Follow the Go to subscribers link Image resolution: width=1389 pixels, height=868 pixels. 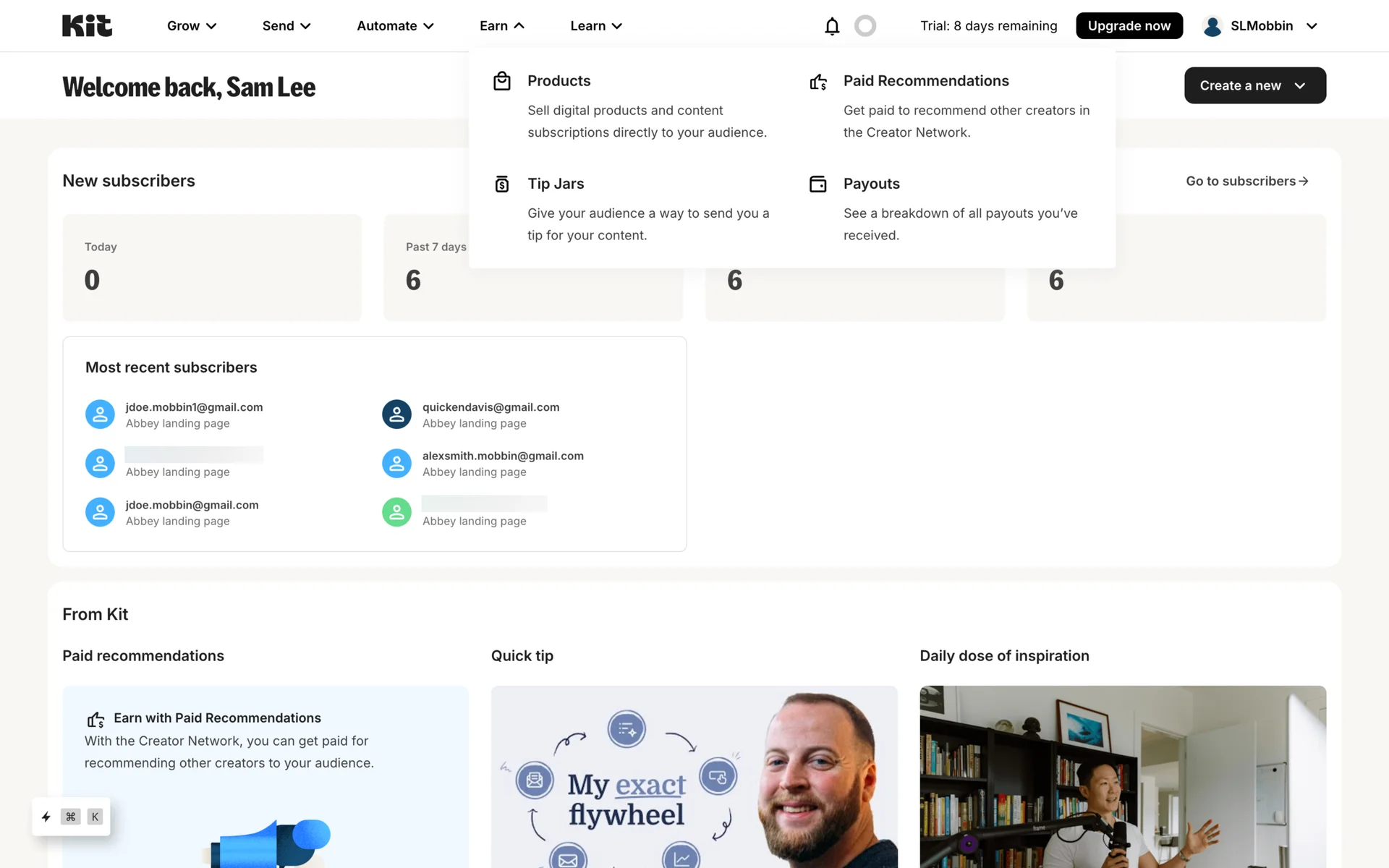1247,181
